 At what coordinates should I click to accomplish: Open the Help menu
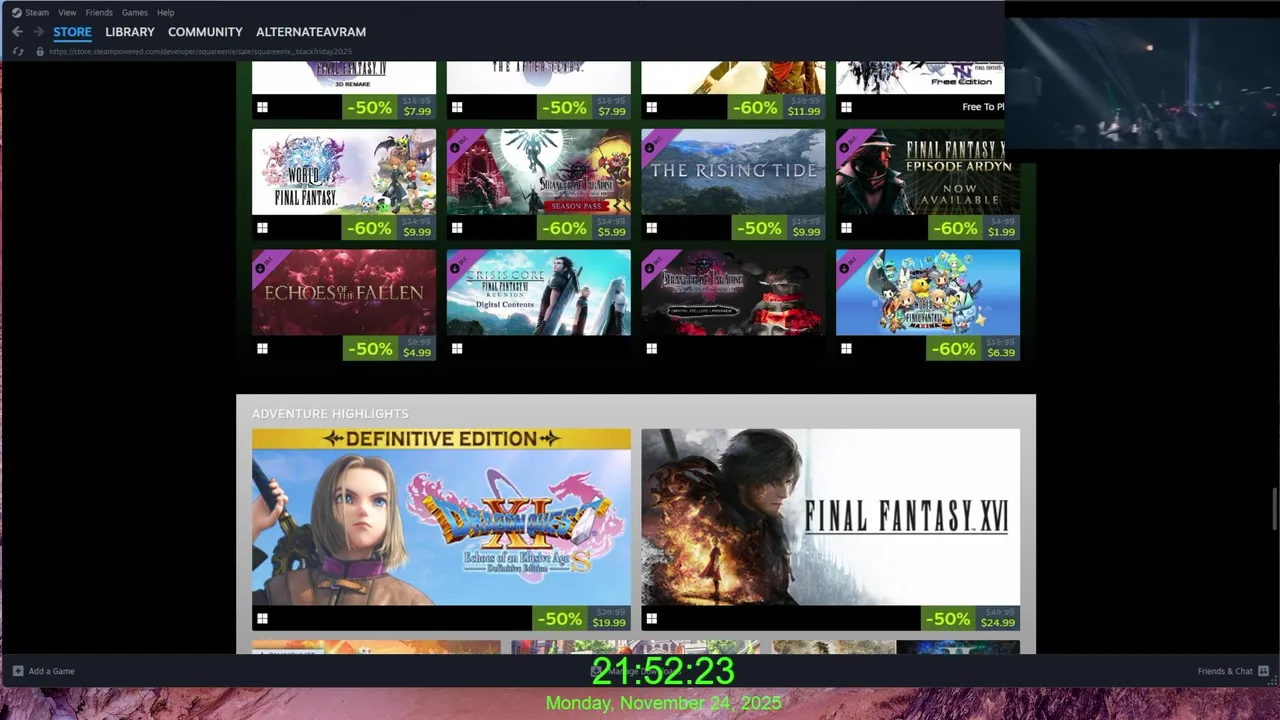(165, 13)
